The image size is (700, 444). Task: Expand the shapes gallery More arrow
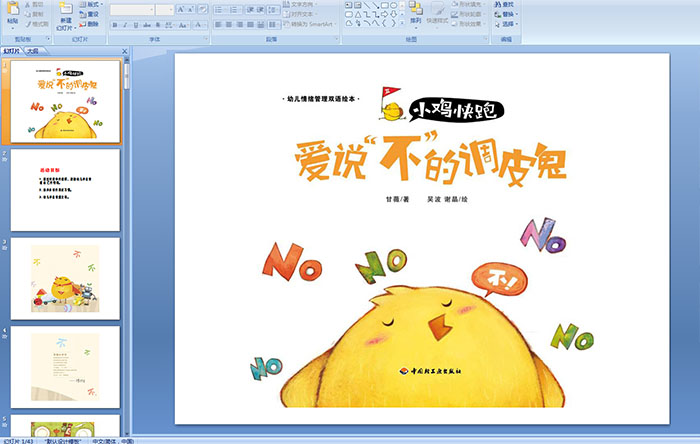tap(402, 22)
